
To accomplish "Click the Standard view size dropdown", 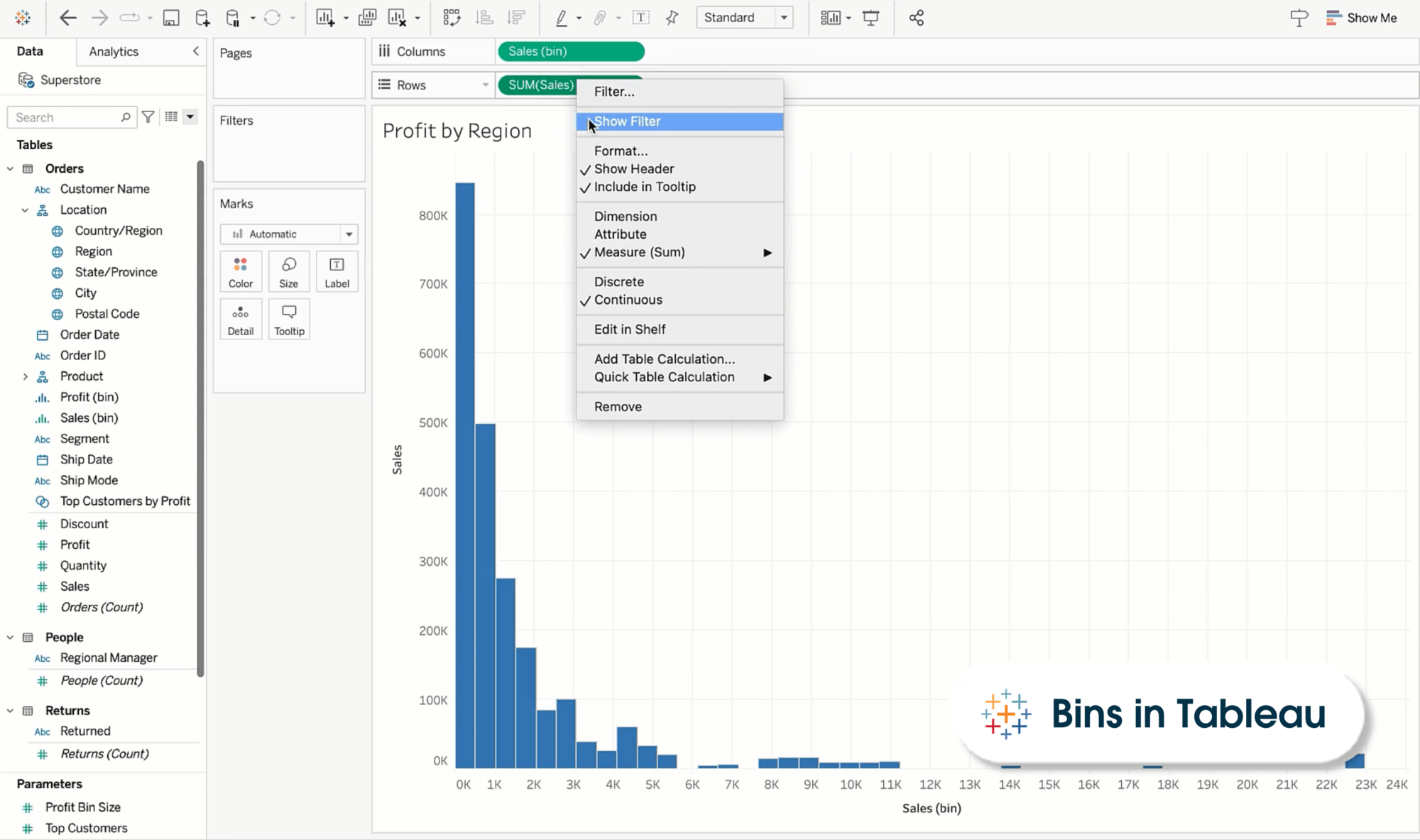I will click(744, 17).
